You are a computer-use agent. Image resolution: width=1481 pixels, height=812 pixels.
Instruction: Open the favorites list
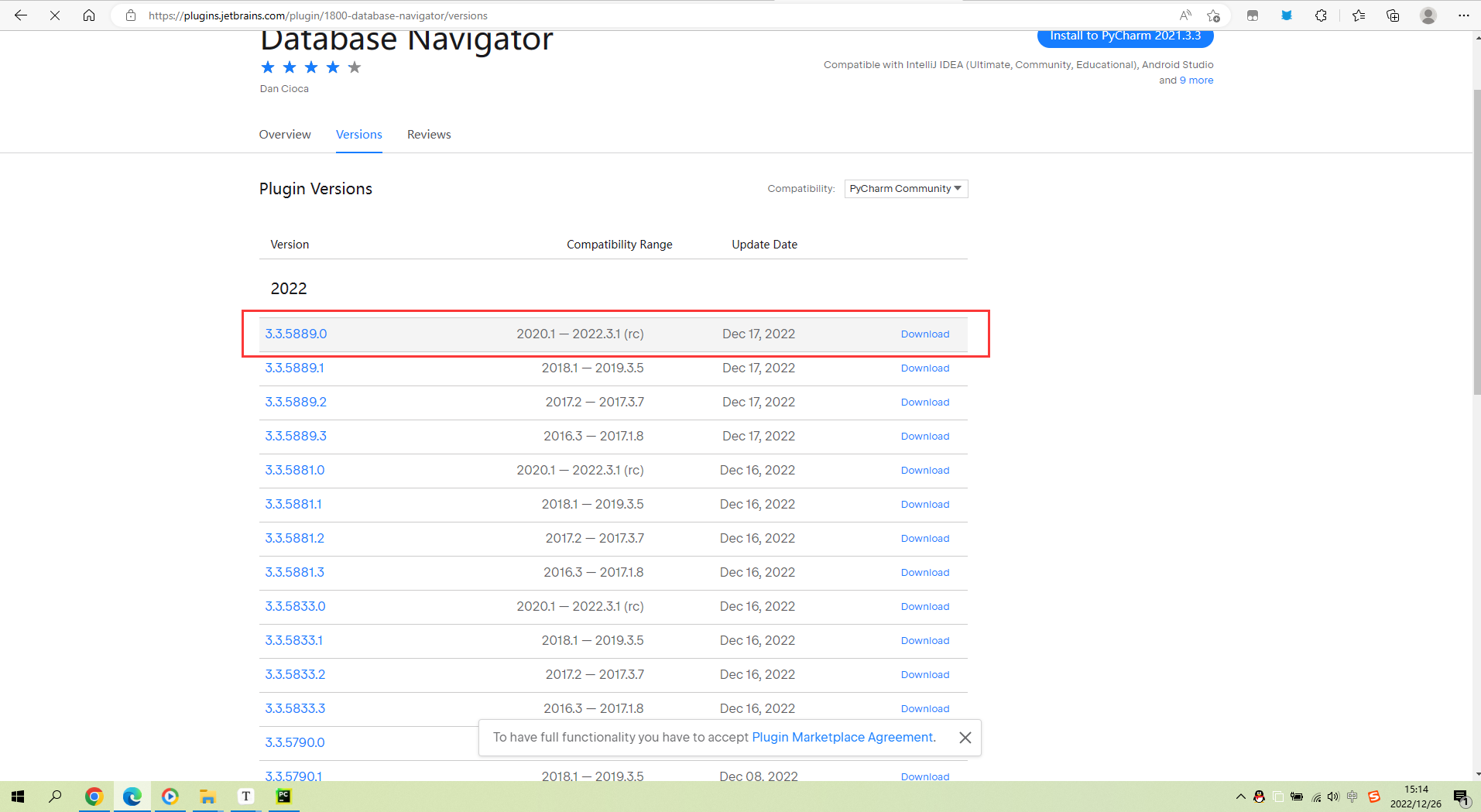click(x=1358, y=15)
